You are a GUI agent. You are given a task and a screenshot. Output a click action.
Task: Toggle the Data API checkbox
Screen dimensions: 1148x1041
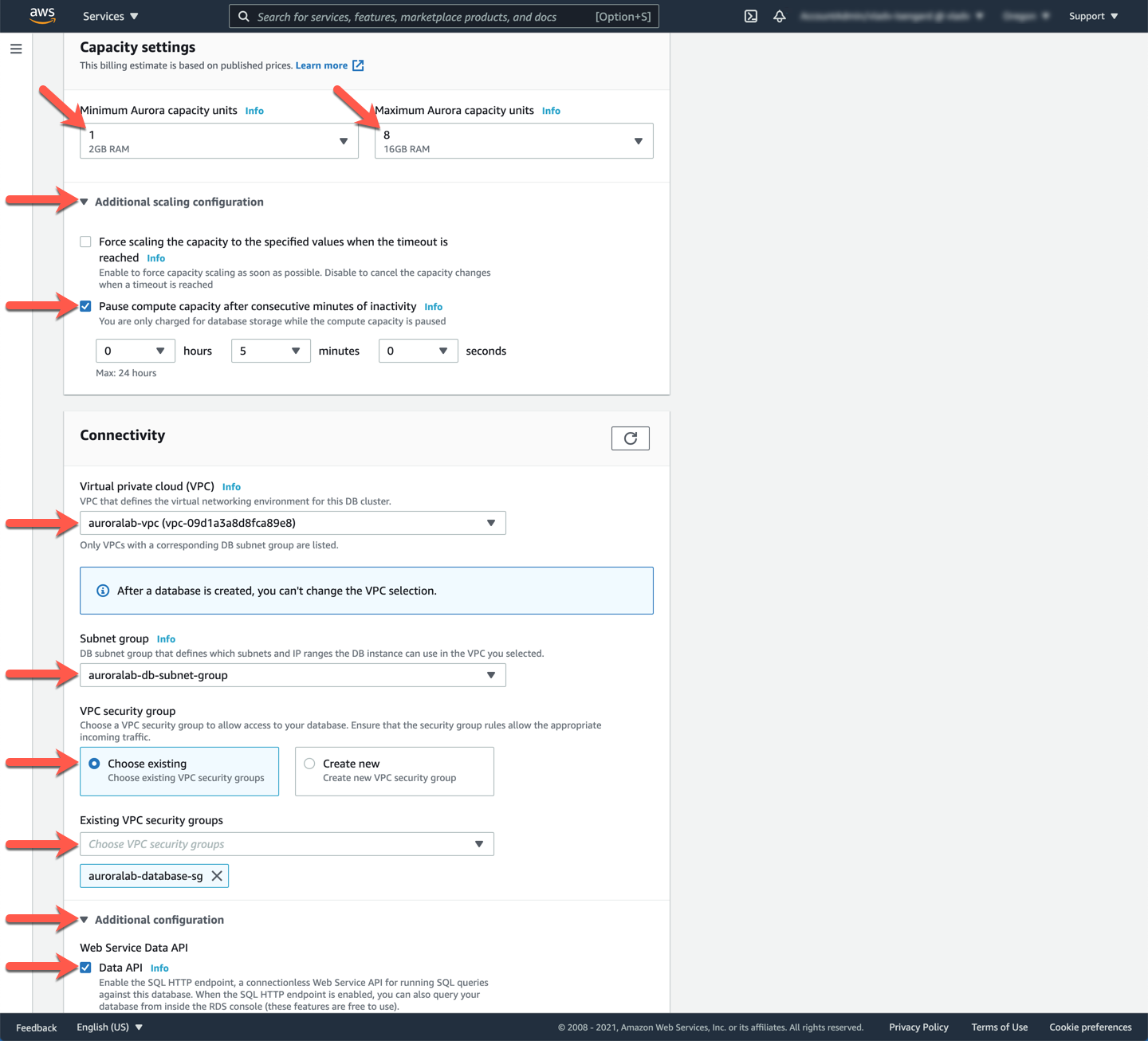point(85,968)
